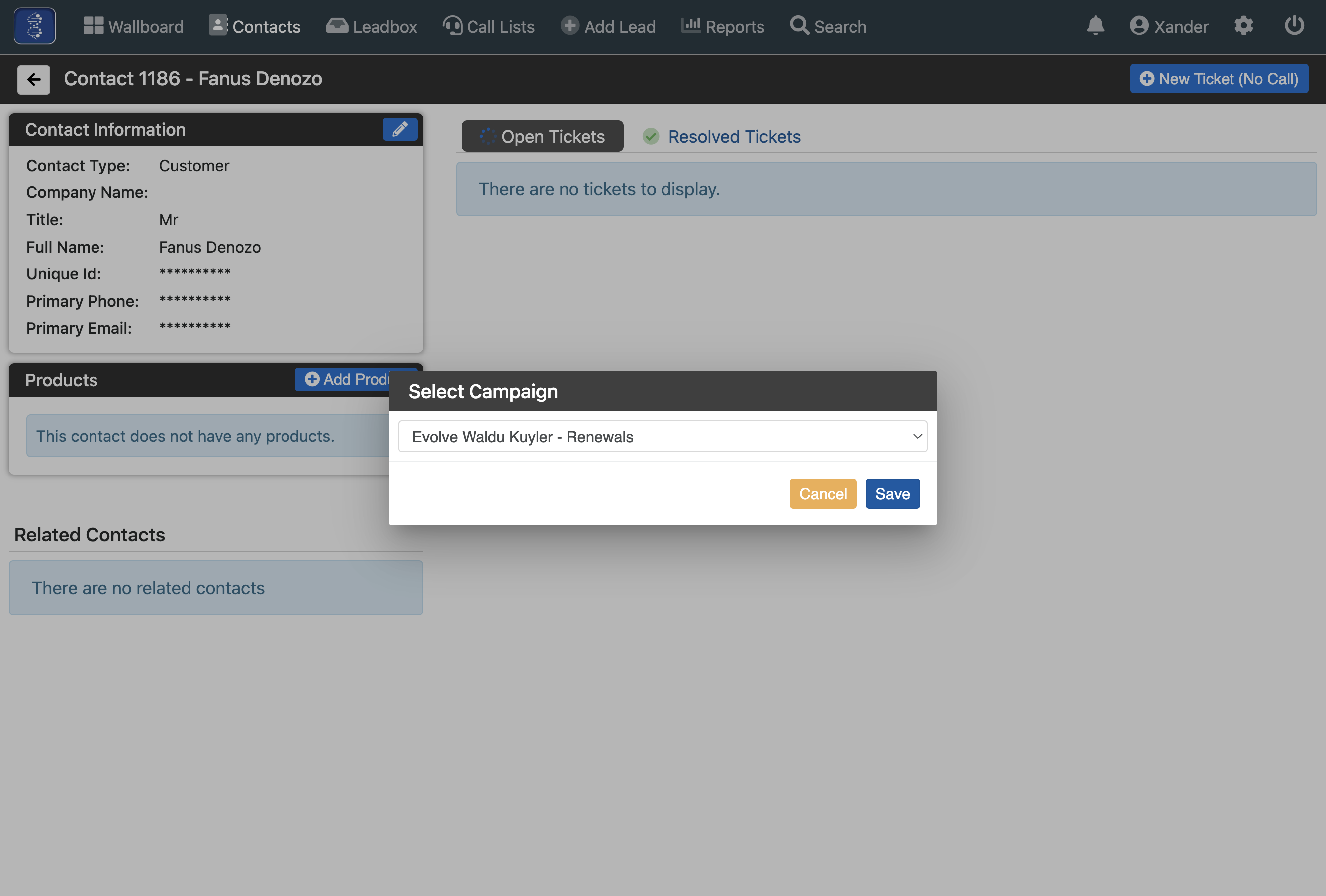Open the Contacts menu item

click(x=255, y=26)
